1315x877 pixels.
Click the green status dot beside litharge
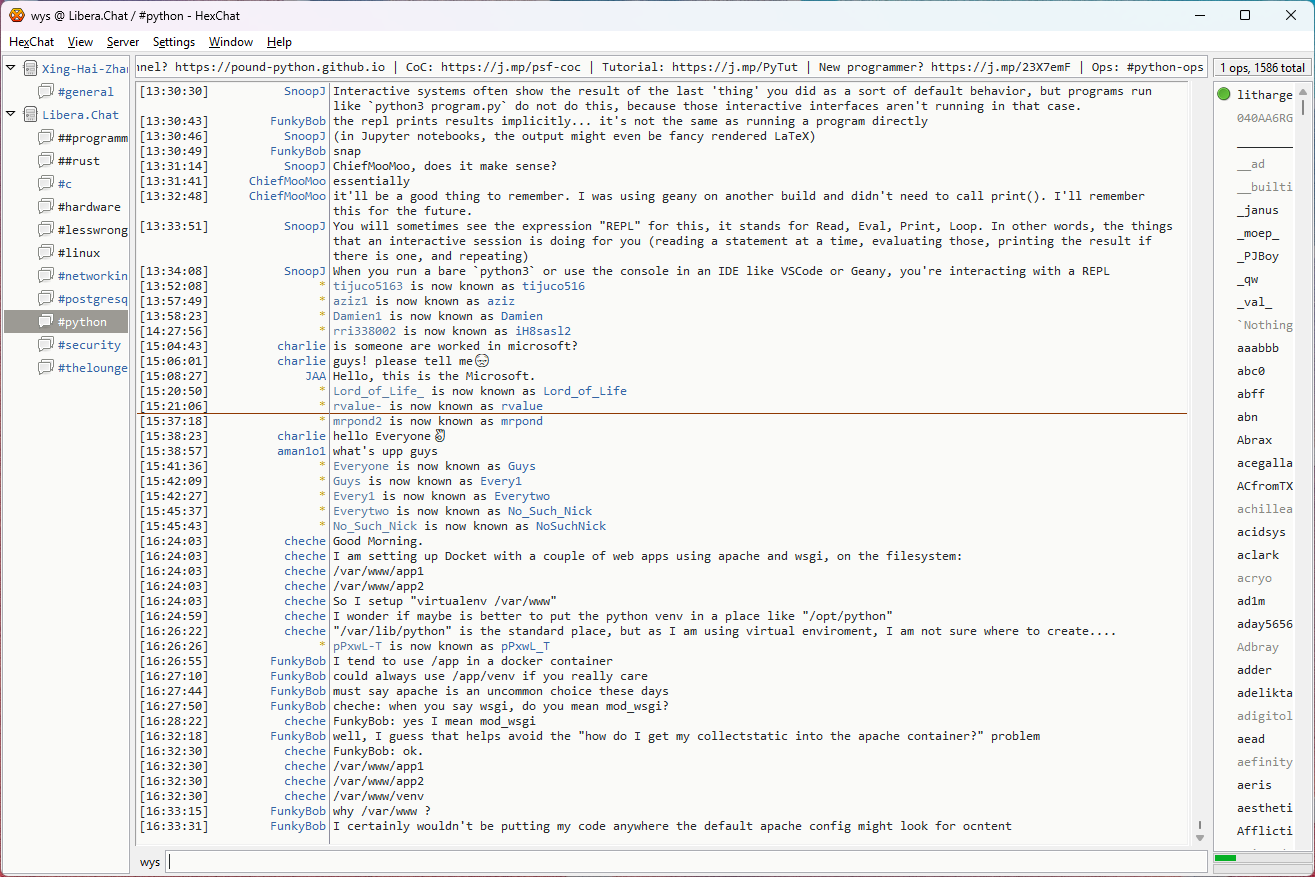pos(1223,95)
